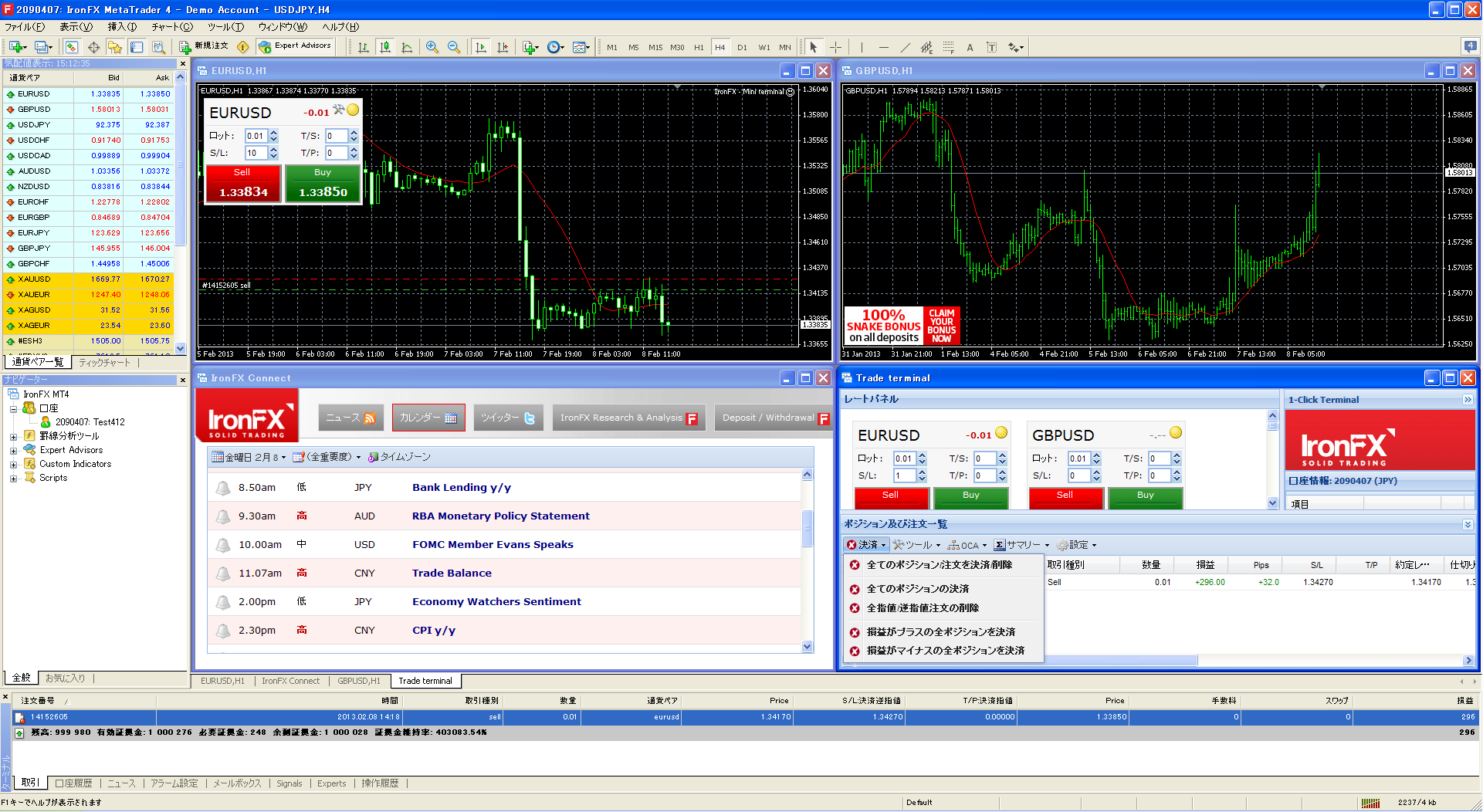Click the calendar list vertical scrollbar thumb
The image size is (1483, 812).
[x=808, y=529]
